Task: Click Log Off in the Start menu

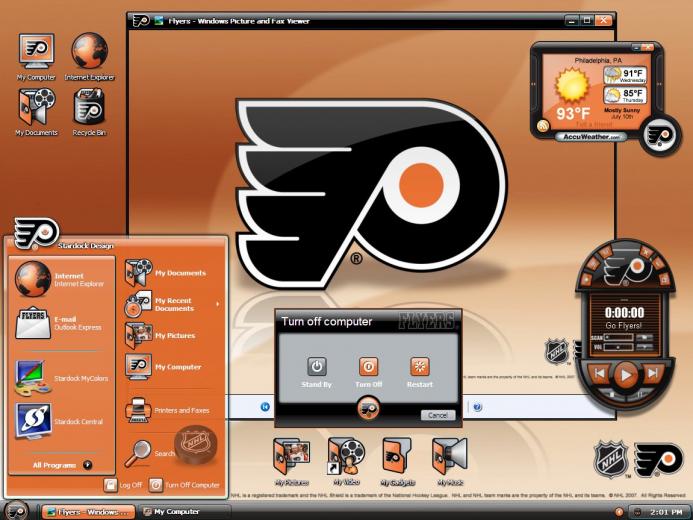Action: [x=123, y=485]
